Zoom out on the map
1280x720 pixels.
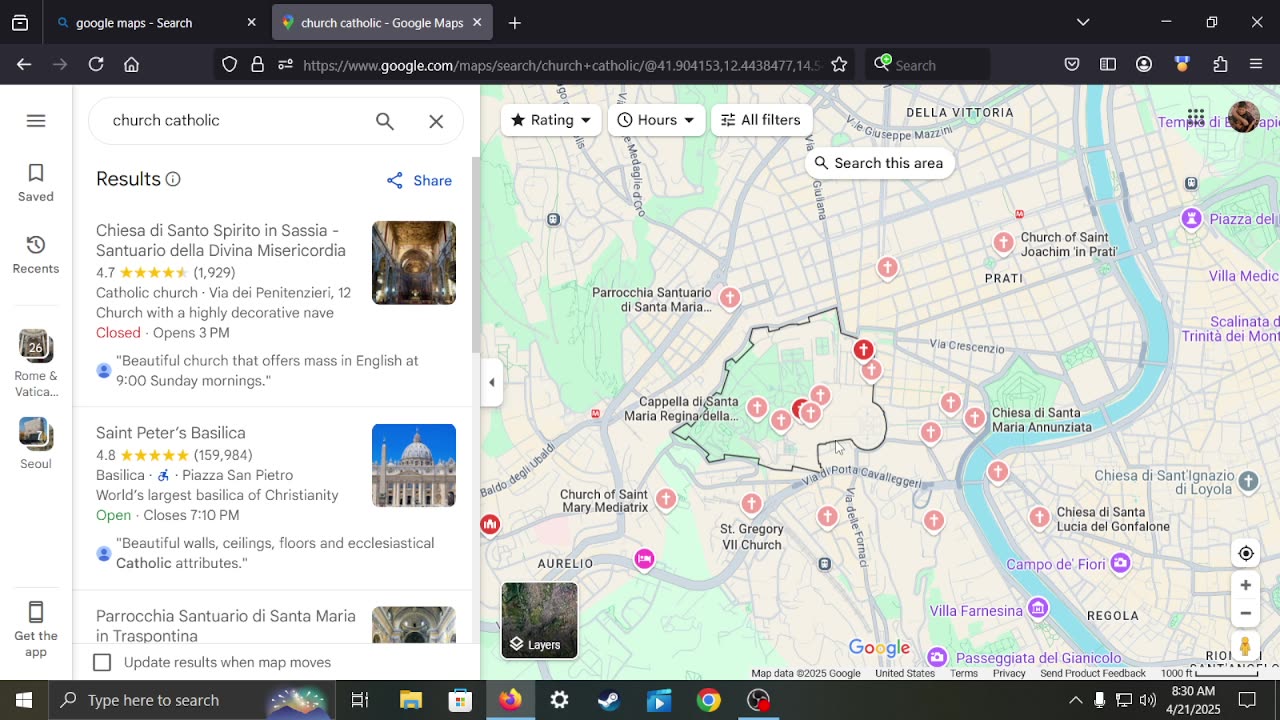point(1245,614)
